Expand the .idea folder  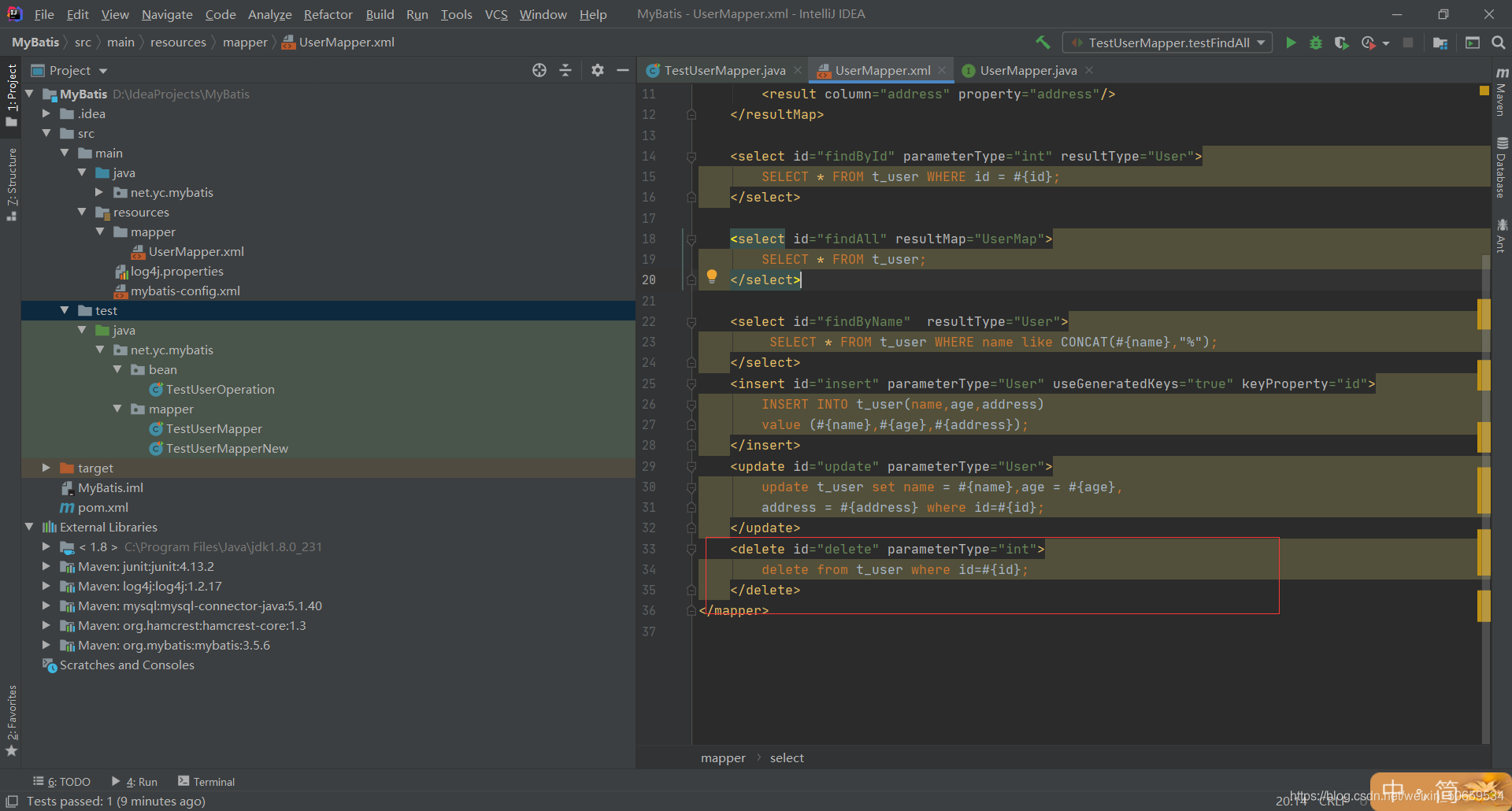pyautogui.click(x=46, y=113)
